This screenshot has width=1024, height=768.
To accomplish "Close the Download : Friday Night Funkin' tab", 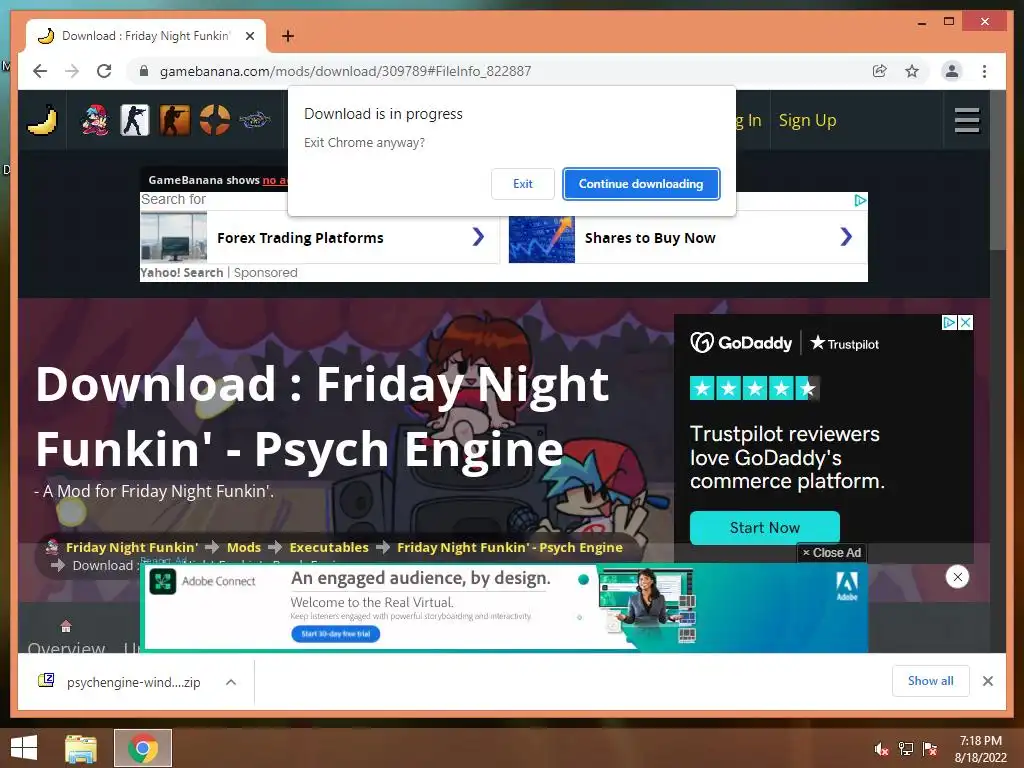I will click(x=250, y=36).
